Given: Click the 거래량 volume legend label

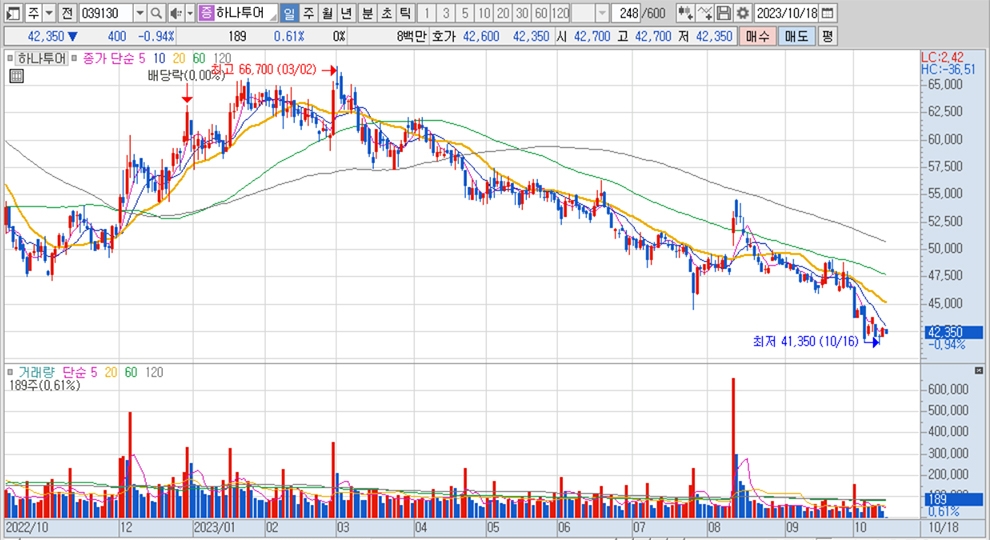Looking at the screenshot, I should (x=36, y=372).
